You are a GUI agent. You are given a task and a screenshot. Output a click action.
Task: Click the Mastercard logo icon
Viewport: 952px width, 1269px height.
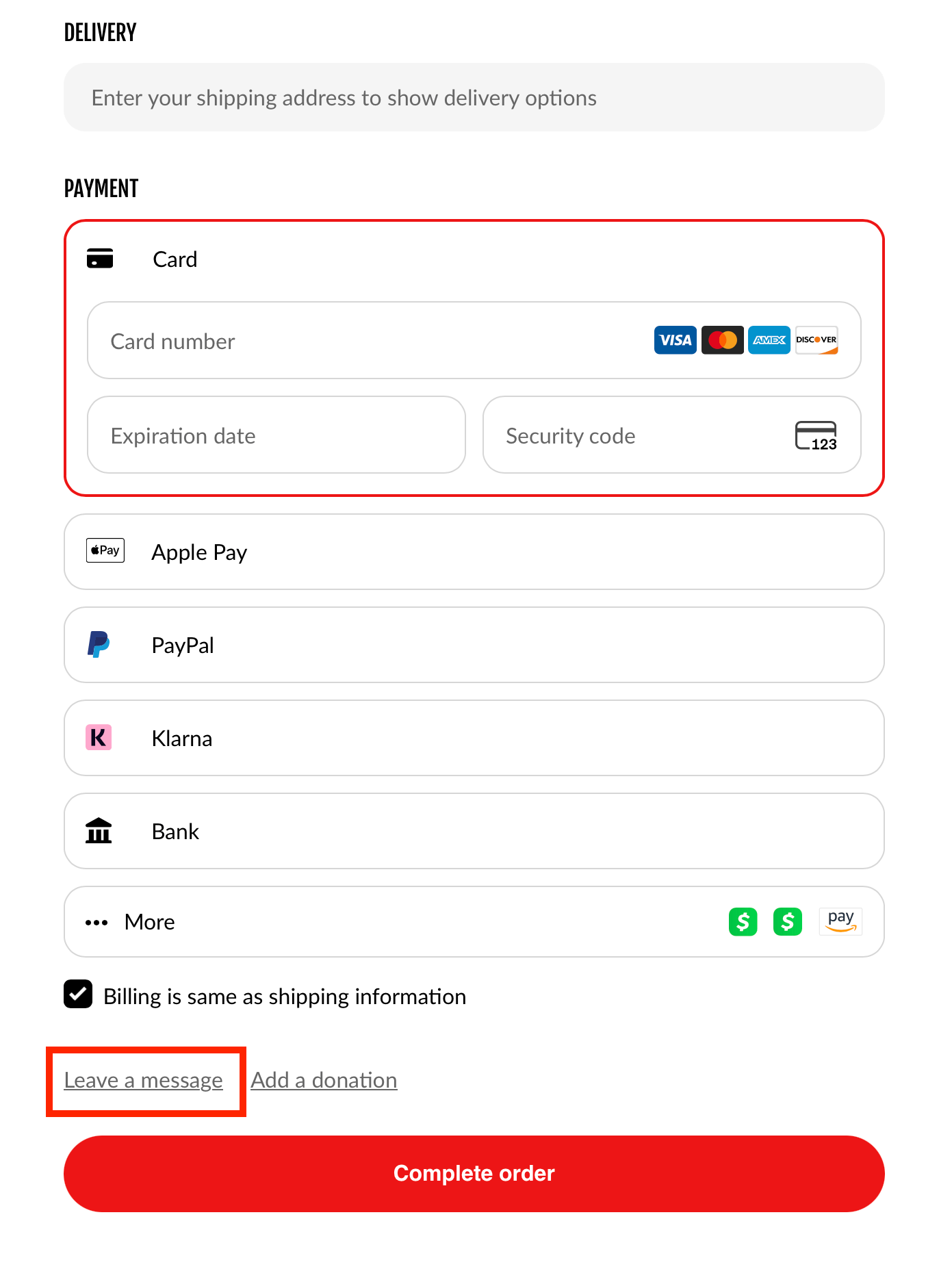point(722,340)
